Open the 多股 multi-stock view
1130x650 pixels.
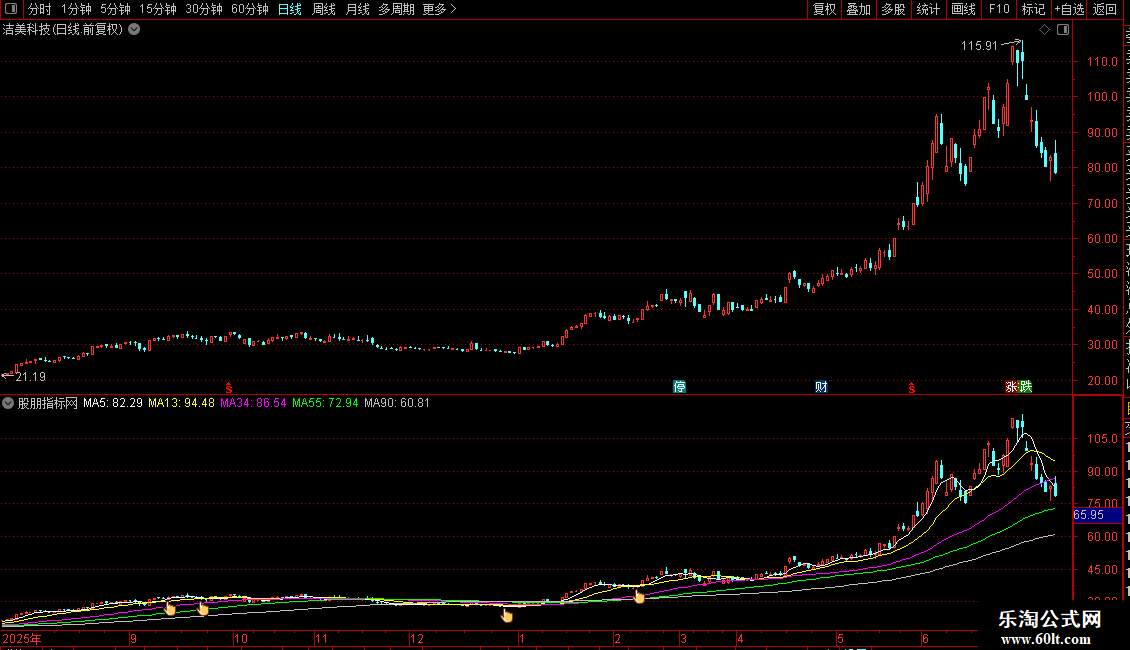(894, 9)
